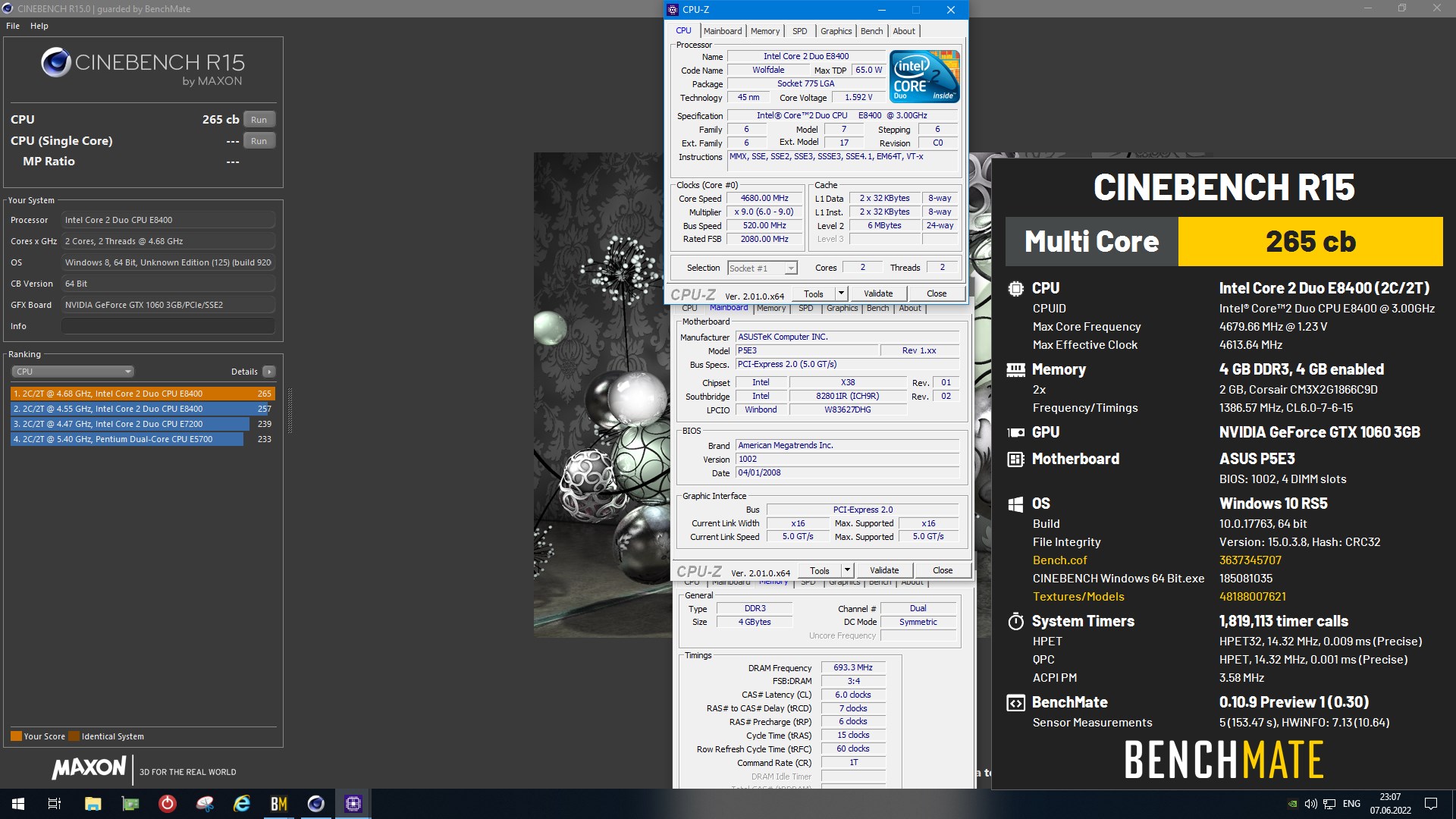Switch to the About tab in top CPU-Z
This screenshot has width=1456, height=819.
click(x=904, y=31)
